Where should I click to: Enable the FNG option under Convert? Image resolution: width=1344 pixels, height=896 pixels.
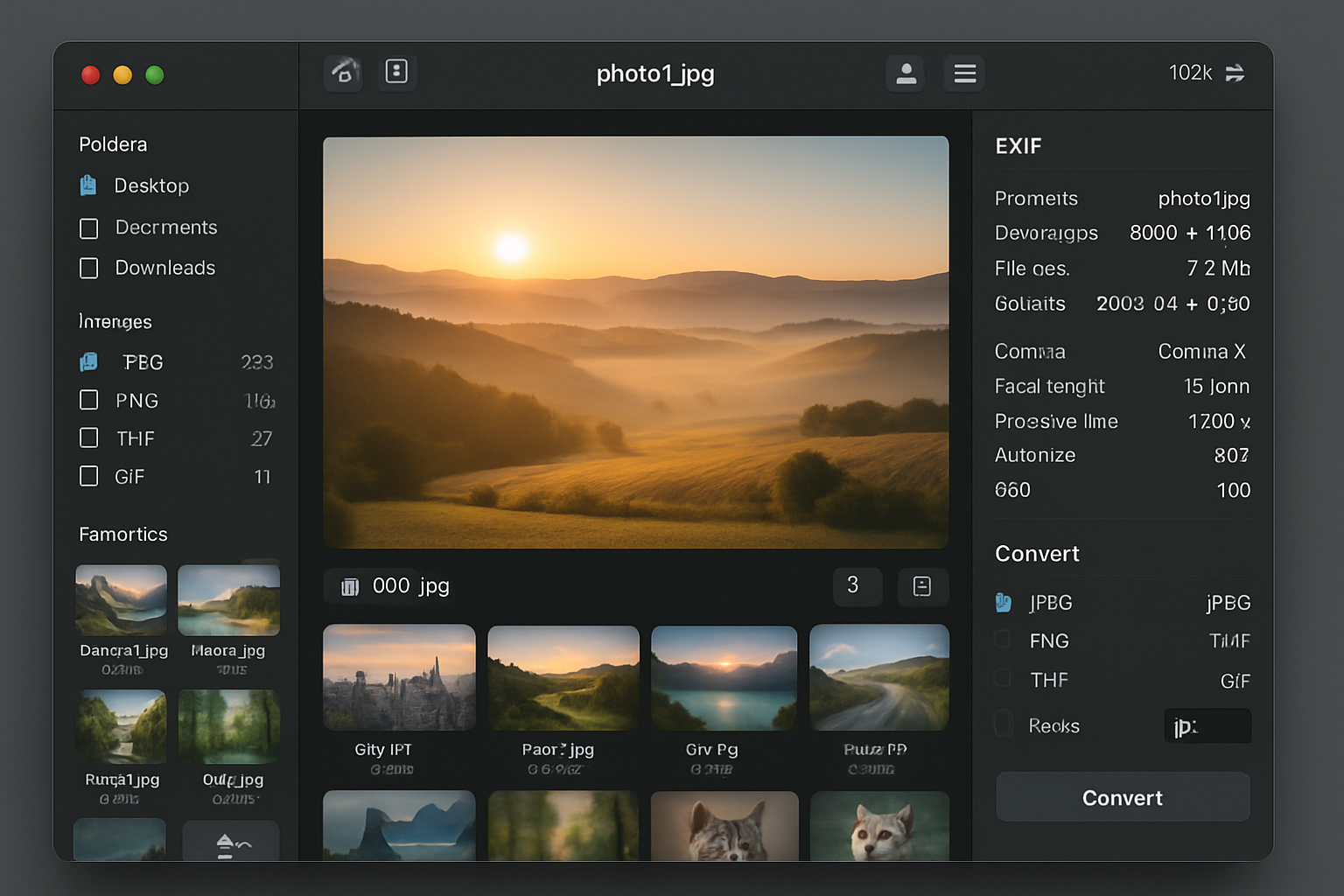pyautogui.click(x=1003, y=640)
